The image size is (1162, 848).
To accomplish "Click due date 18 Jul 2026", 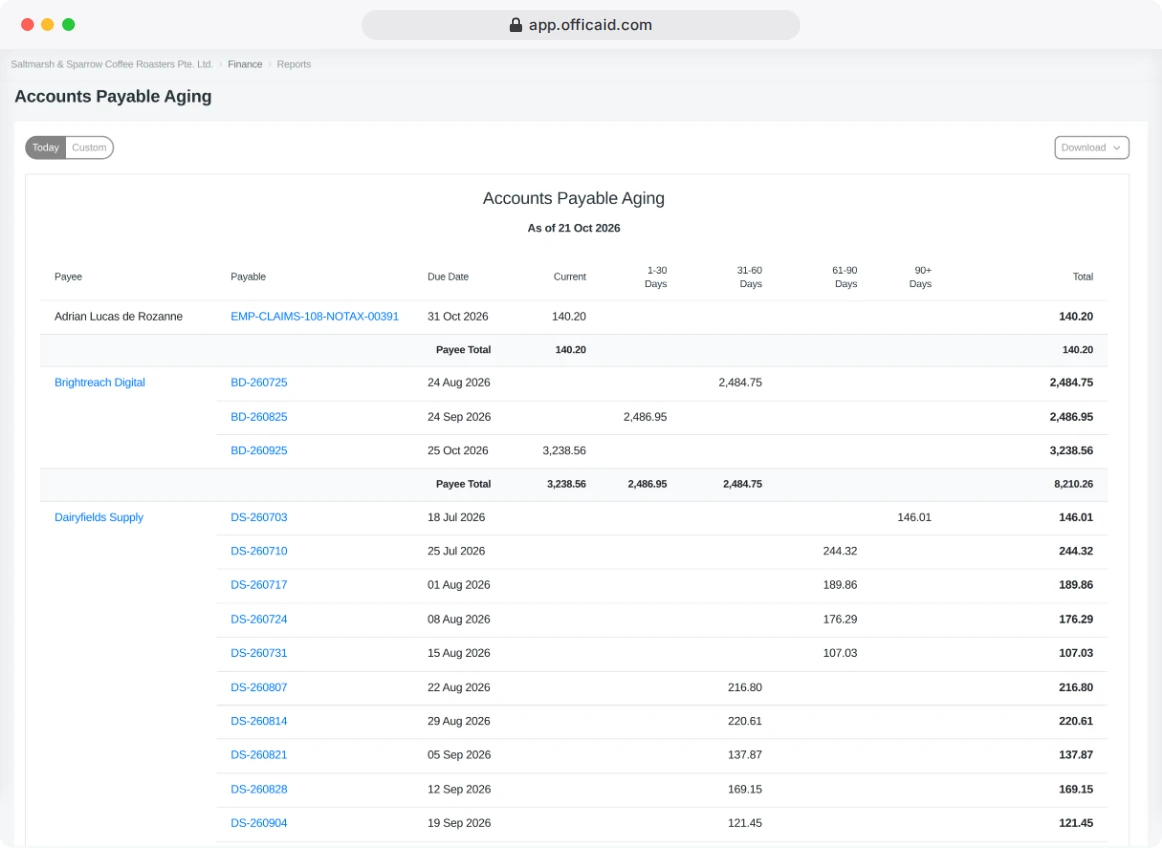I will click(x=456, y=517).
